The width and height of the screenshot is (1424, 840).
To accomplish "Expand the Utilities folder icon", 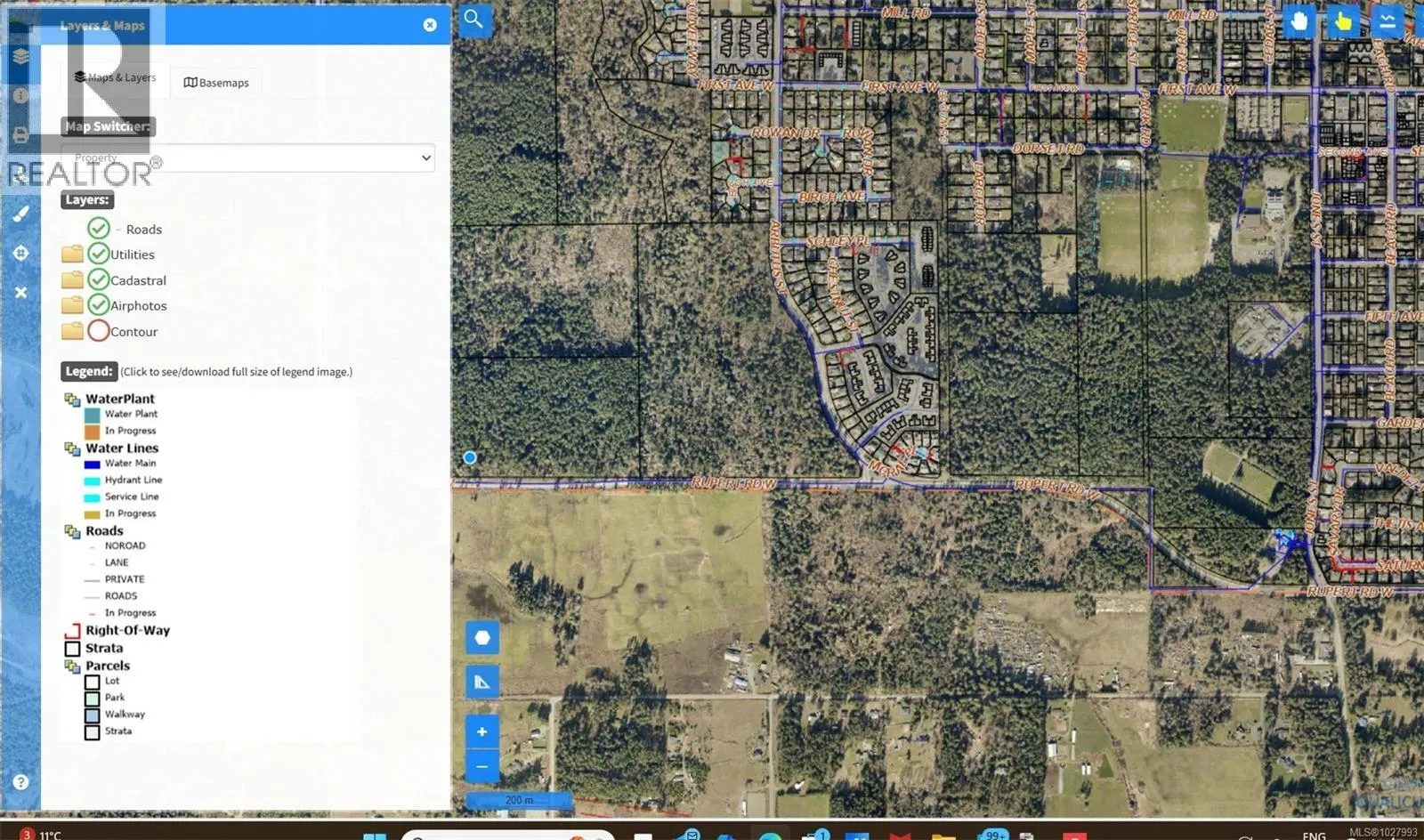I will tap(72, 254).
